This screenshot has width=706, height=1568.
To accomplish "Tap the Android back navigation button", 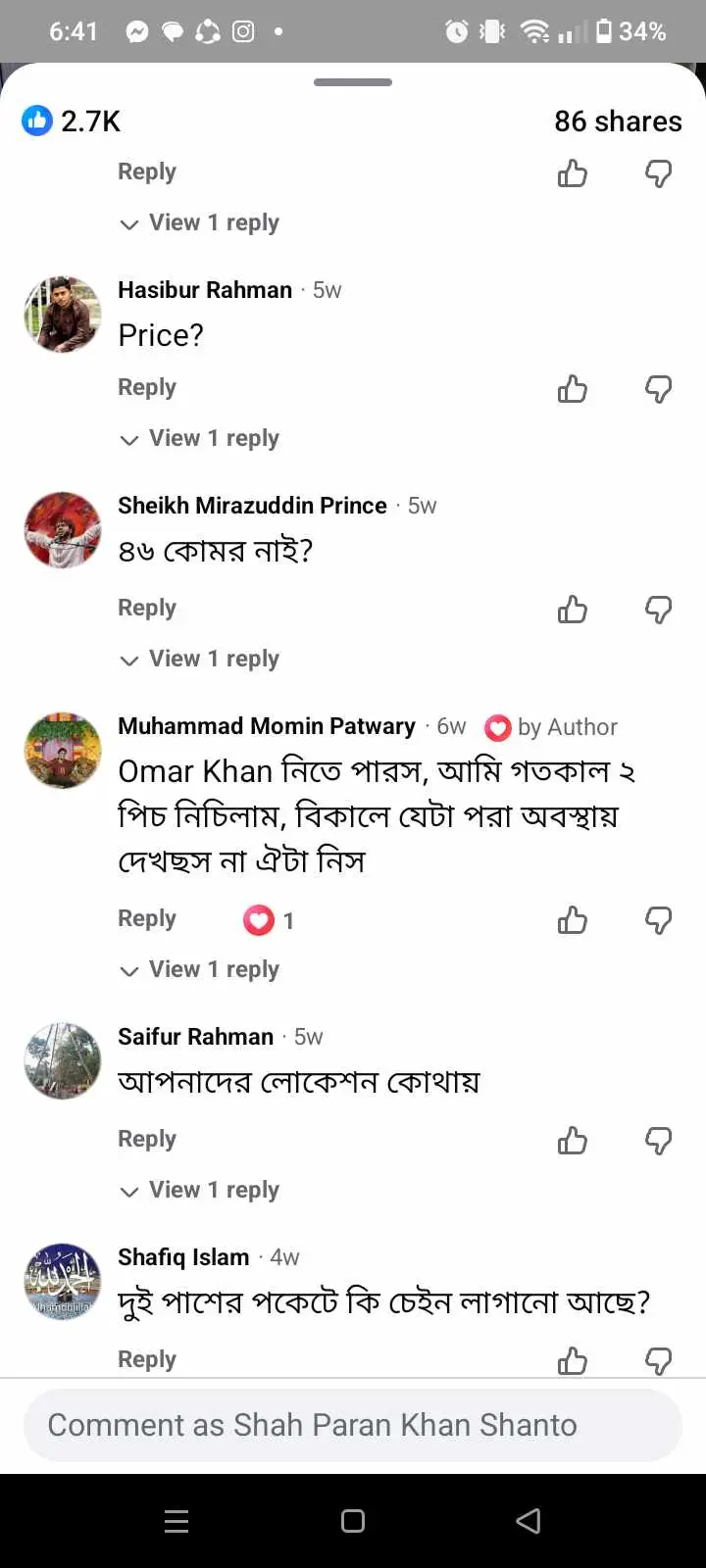I will [x=529, y=1521].
